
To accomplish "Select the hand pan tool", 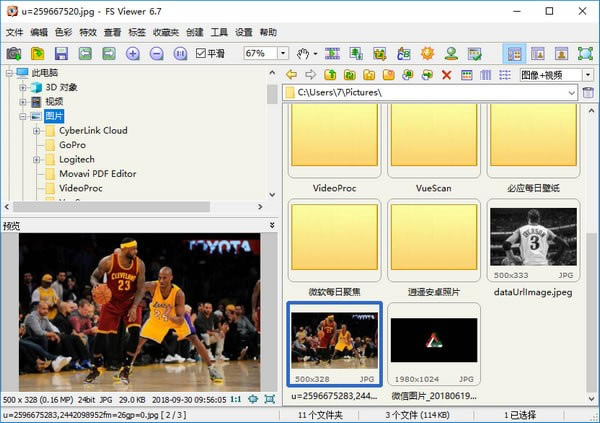I will (304, 53).
